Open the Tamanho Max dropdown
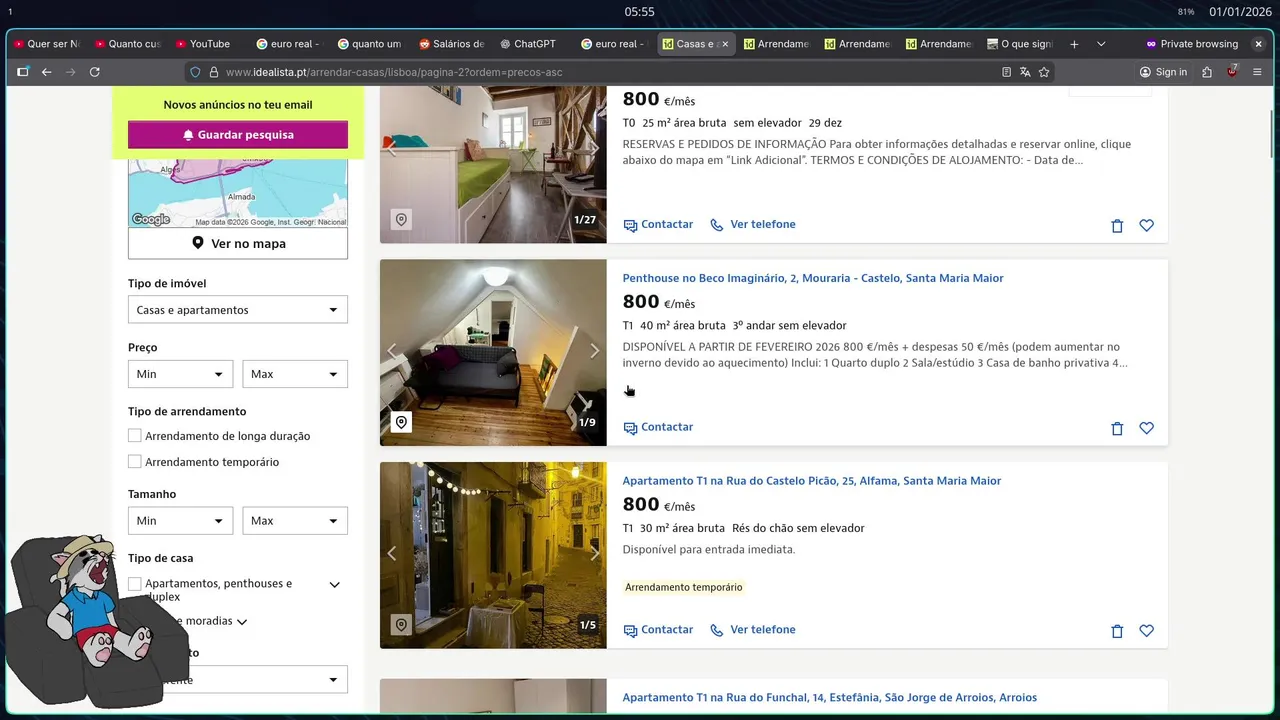Screen dimensions: 1280x720 [295, 521]
